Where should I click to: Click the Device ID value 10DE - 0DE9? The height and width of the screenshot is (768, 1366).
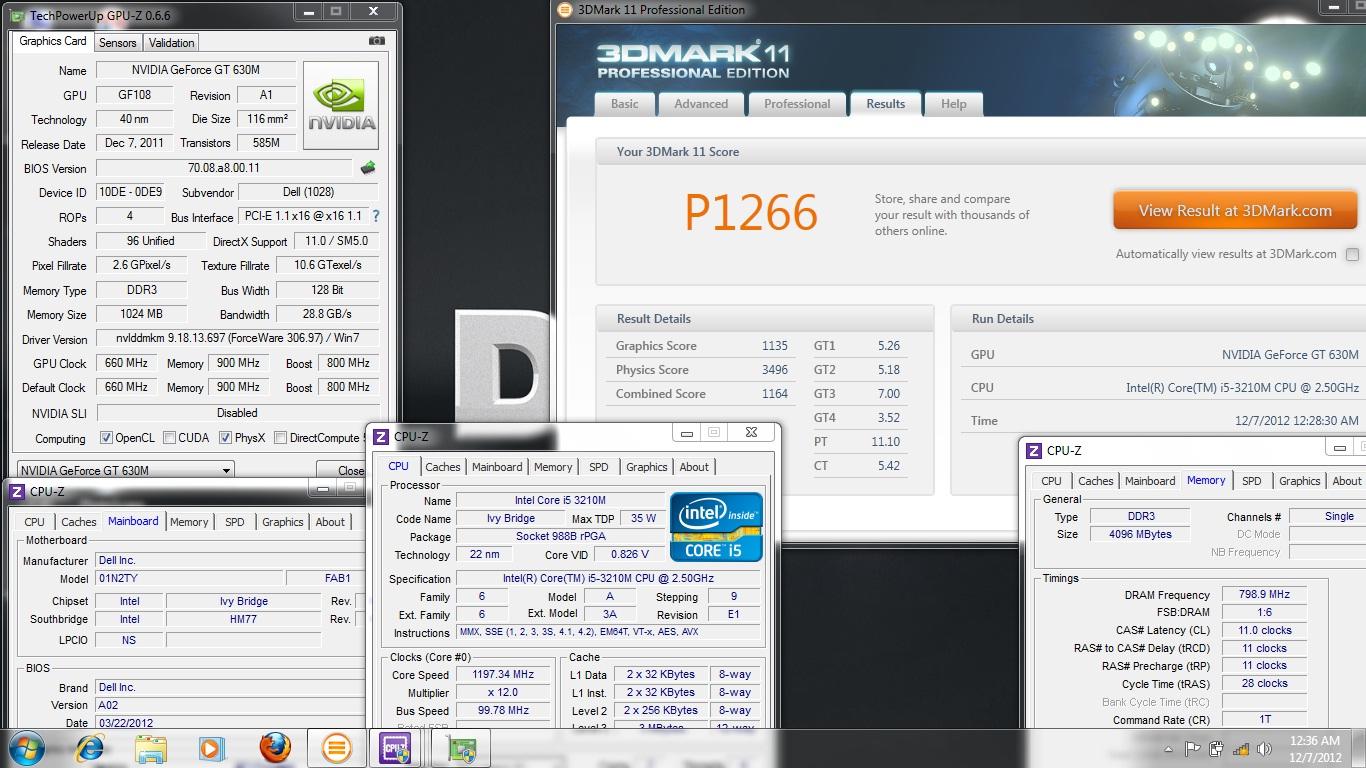[130, 192]
